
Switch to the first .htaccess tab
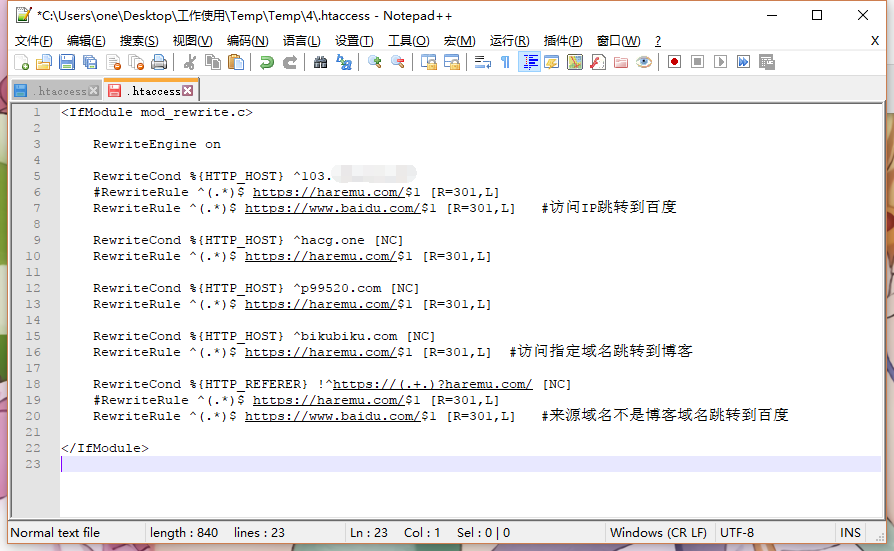56,91
